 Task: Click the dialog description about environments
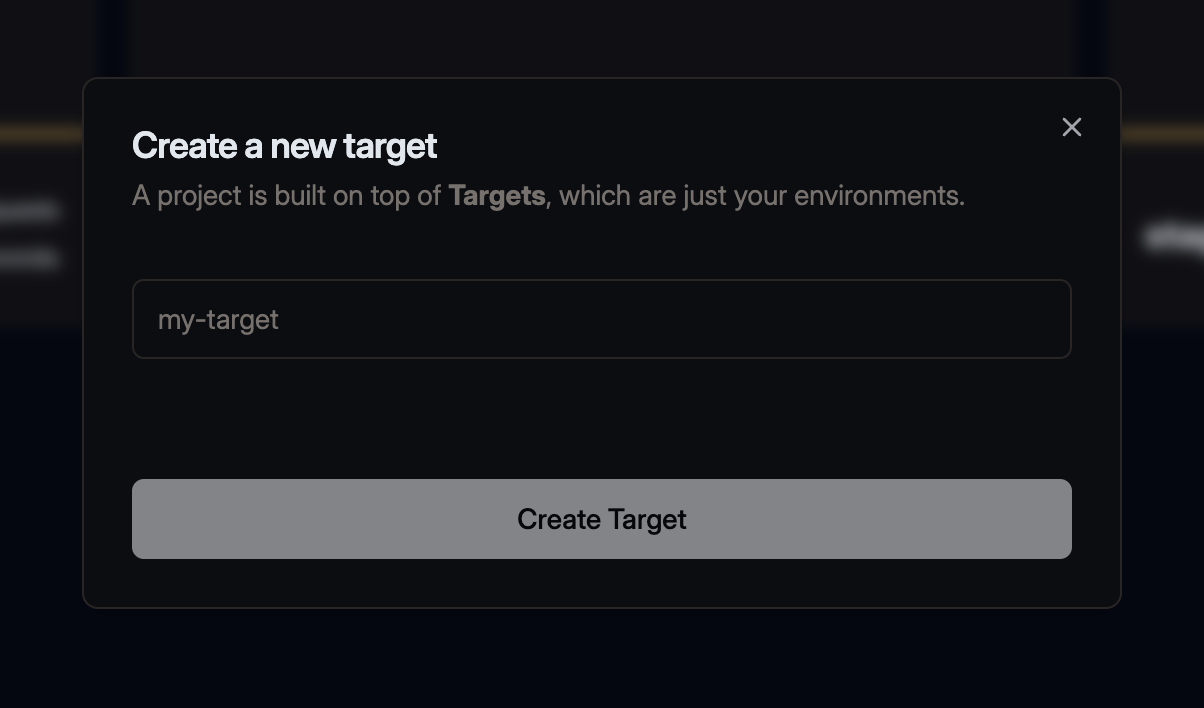point(548,196)
